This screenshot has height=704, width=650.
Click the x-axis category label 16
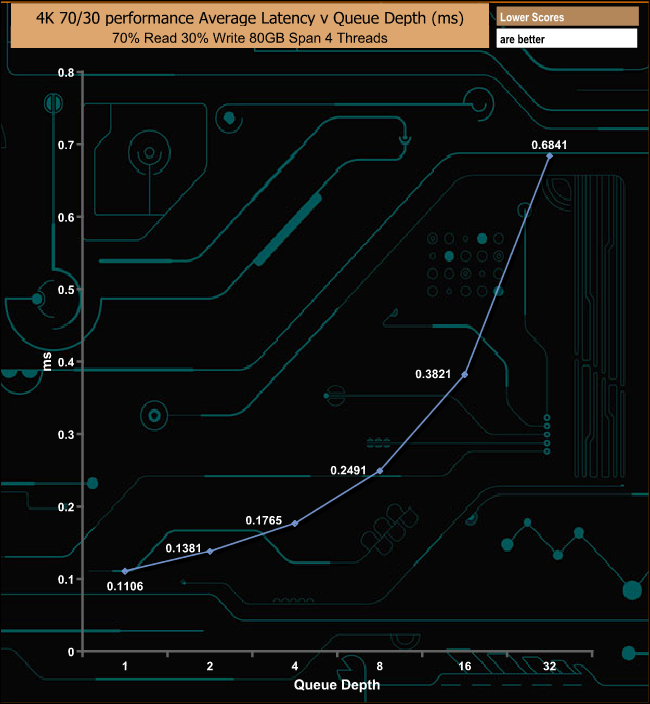[x=465, y=666]
